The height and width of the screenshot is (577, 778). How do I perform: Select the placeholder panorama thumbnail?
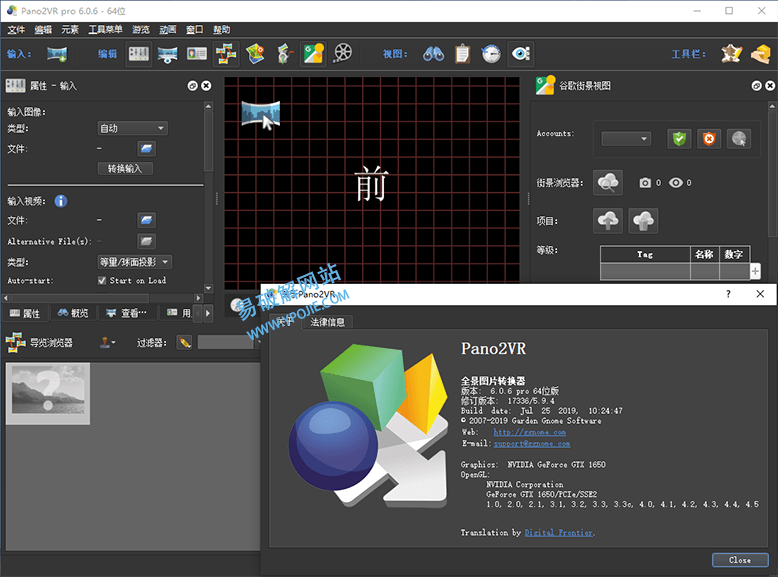pos(48,393)
